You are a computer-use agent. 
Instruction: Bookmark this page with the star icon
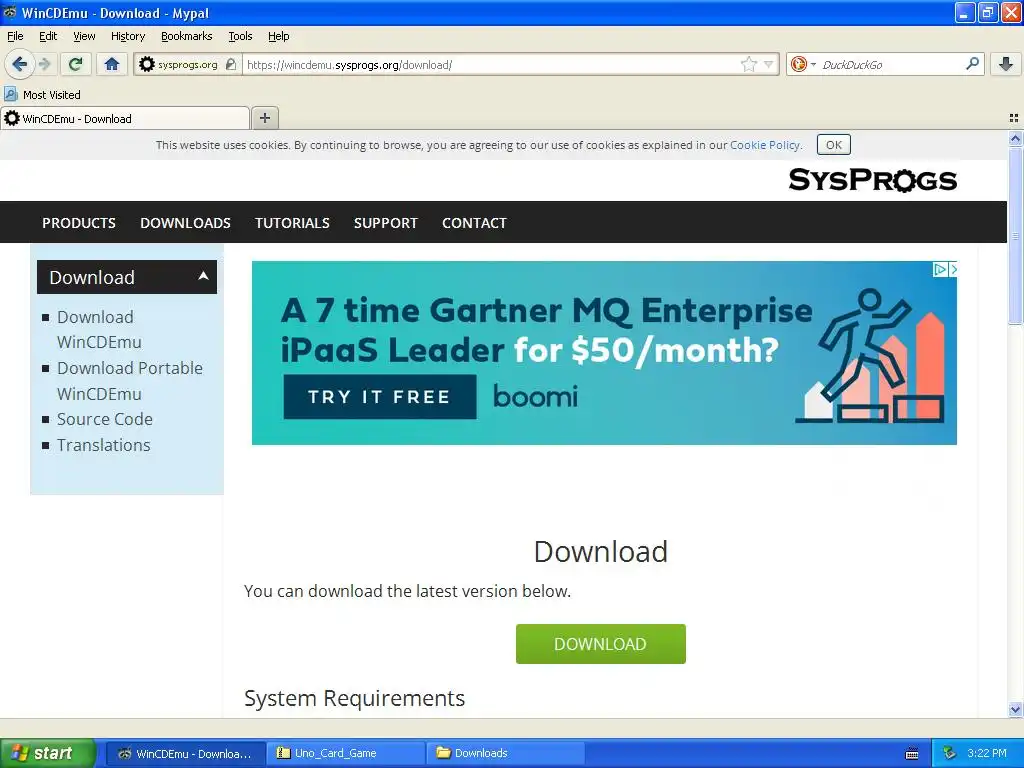coord(748,64)
